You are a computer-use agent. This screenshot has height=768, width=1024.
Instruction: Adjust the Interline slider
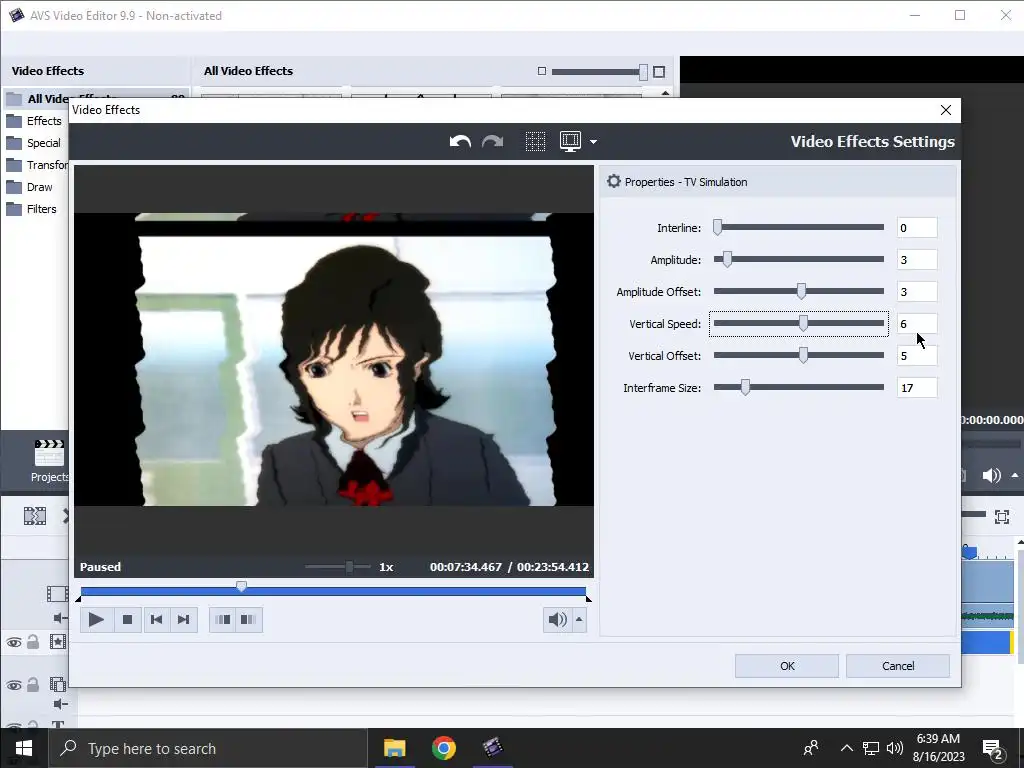click(799, 227)
